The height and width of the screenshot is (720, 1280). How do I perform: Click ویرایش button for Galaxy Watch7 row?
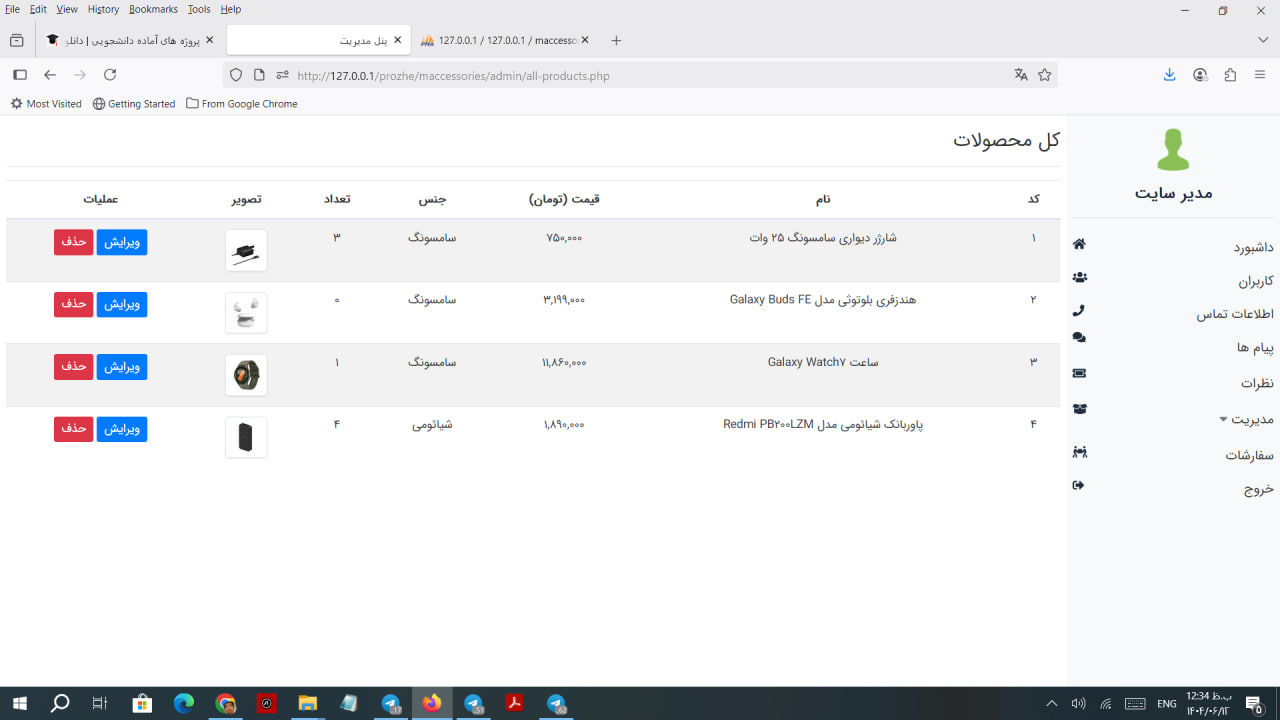tap(121, 367)
